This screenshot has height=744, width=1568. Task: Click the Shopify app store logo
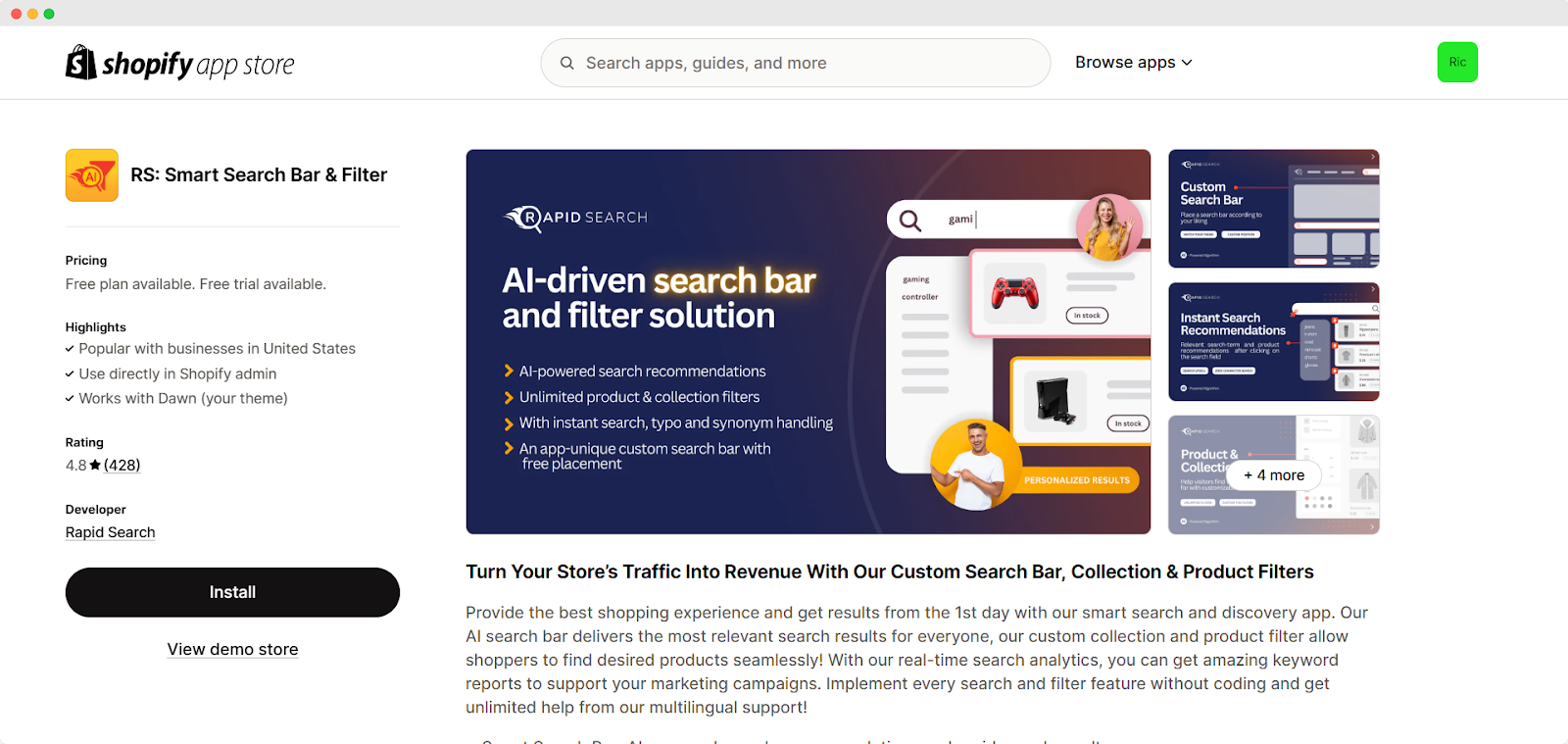[180, 63]
